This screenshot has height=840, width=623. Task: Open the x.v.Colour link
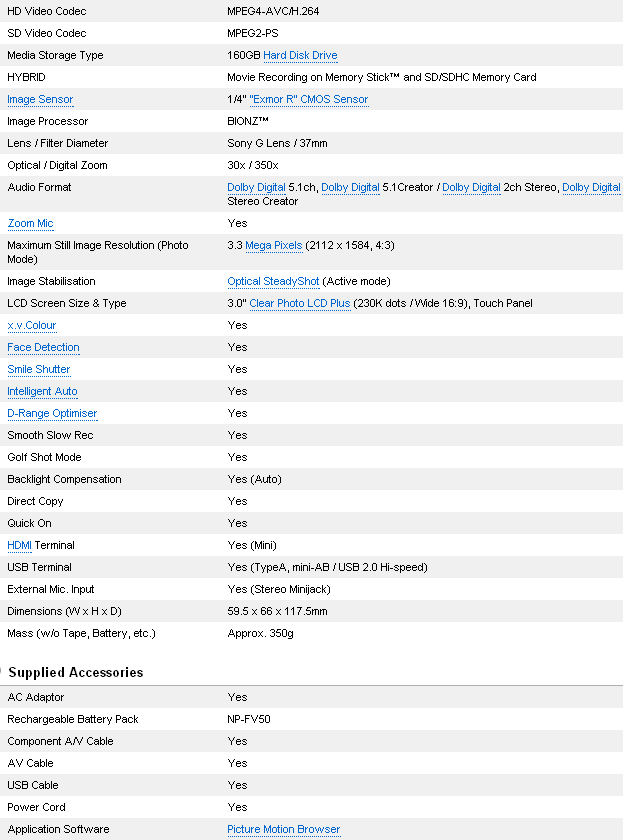click(32, 325)
